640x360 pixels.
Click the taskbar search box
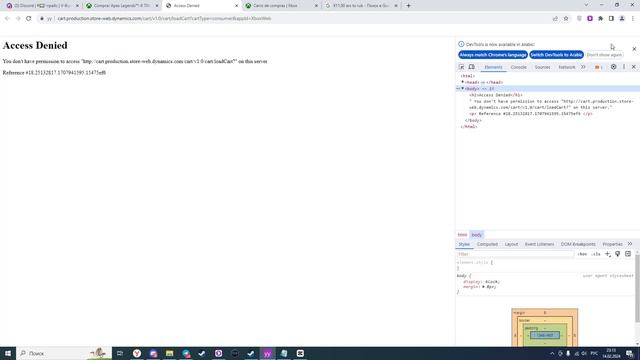[x=64, y=353]
